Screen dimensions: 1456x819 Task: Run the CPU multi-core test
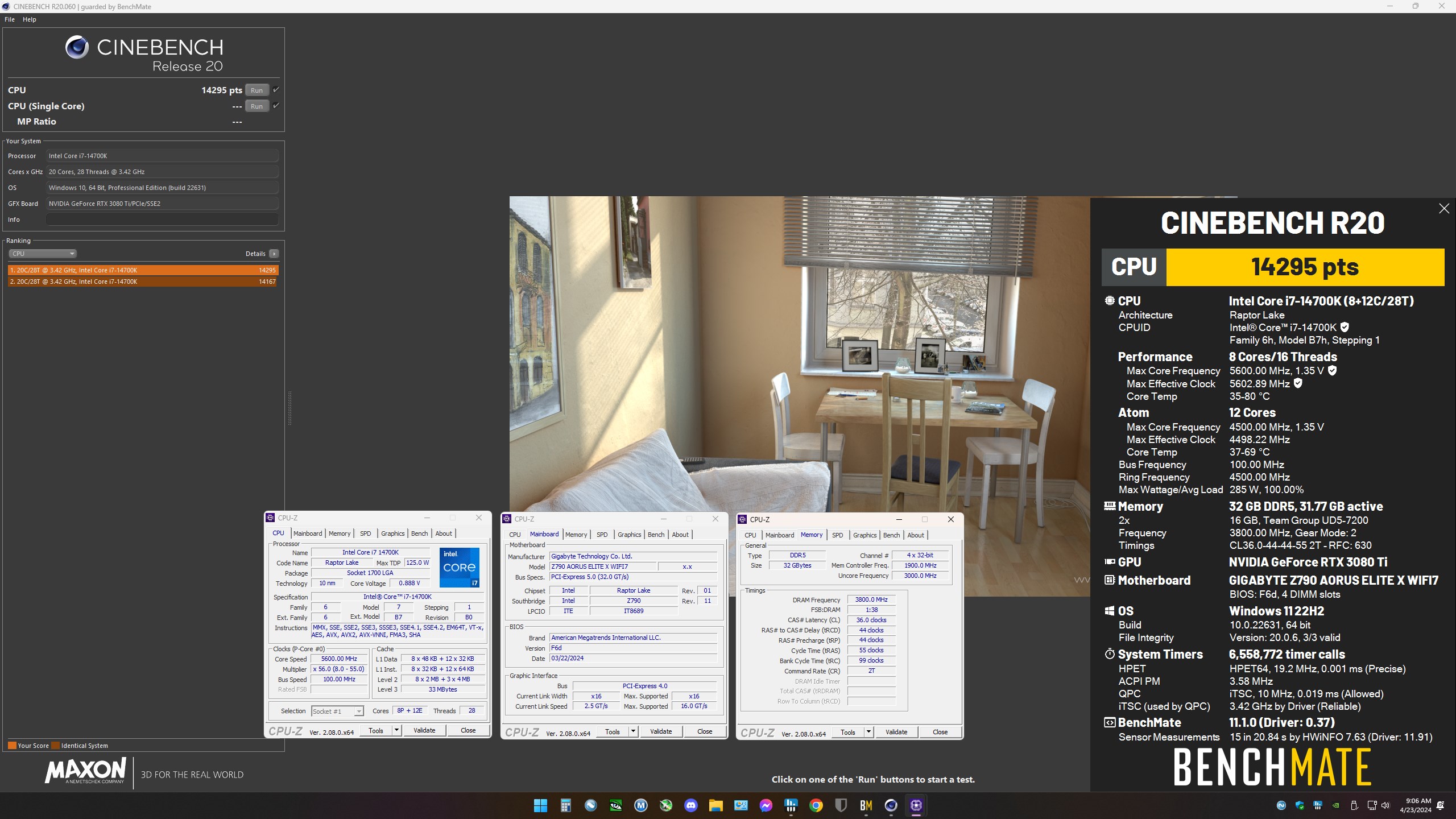[x=257, y=90]
